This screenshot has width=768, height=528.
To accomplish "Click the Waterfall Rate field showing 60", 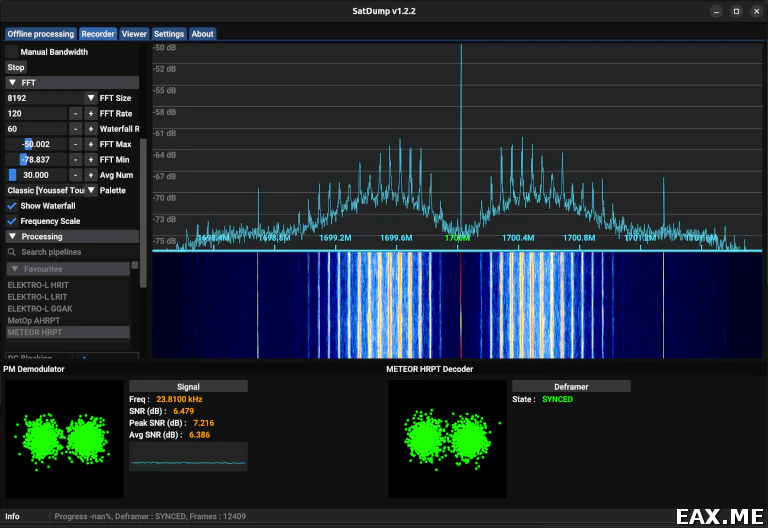I will pyautogui.click(x=36, y=129).
